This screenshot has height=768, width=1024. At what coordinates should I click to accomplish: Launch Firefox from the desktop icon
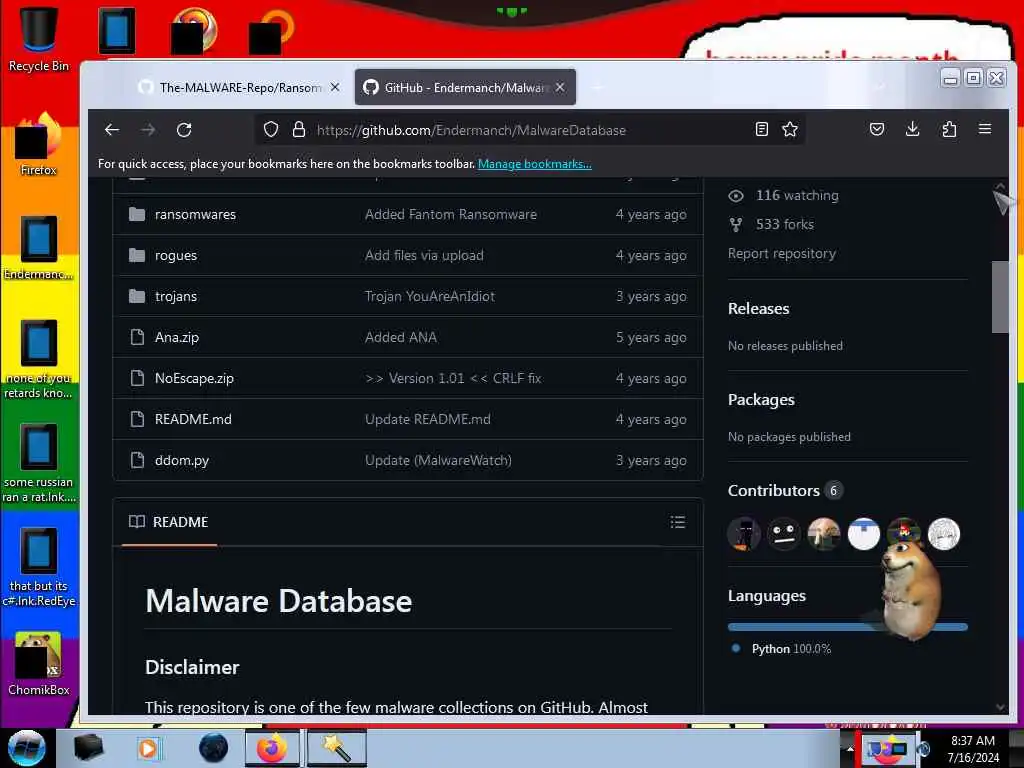point(39,144)
